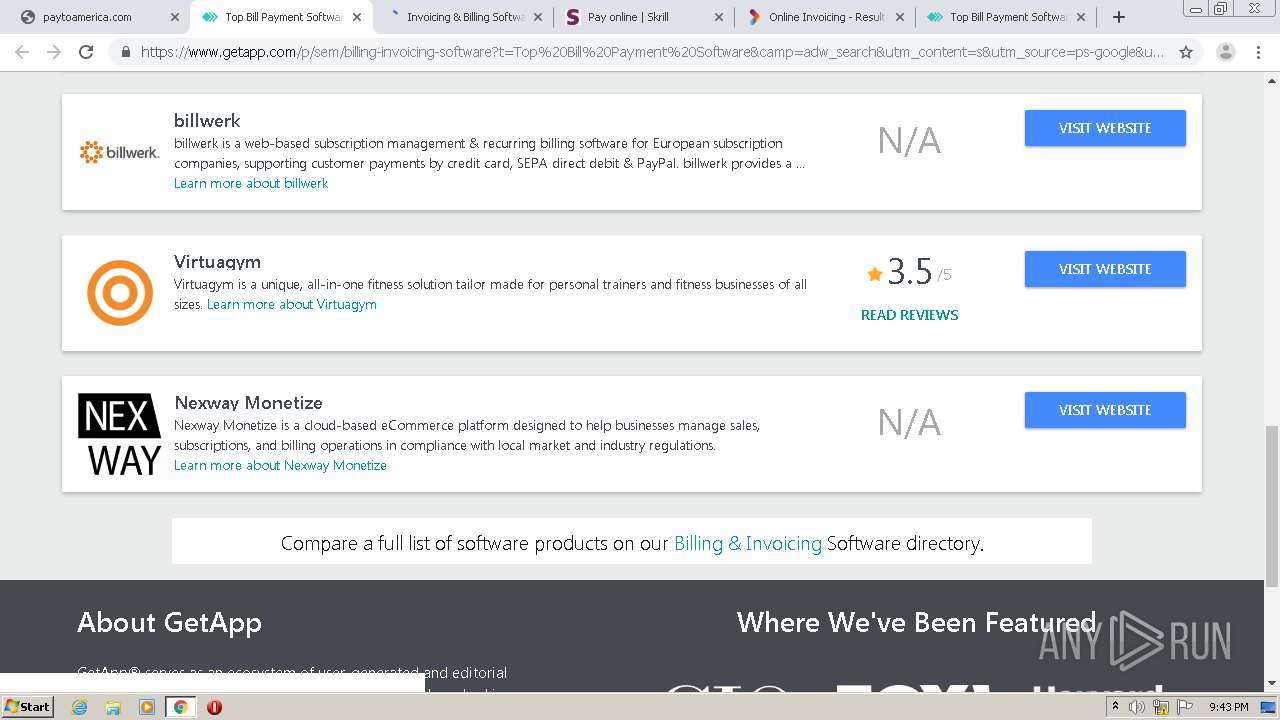Open the Virtuagym product title
1280x720 pixels.
217,262
